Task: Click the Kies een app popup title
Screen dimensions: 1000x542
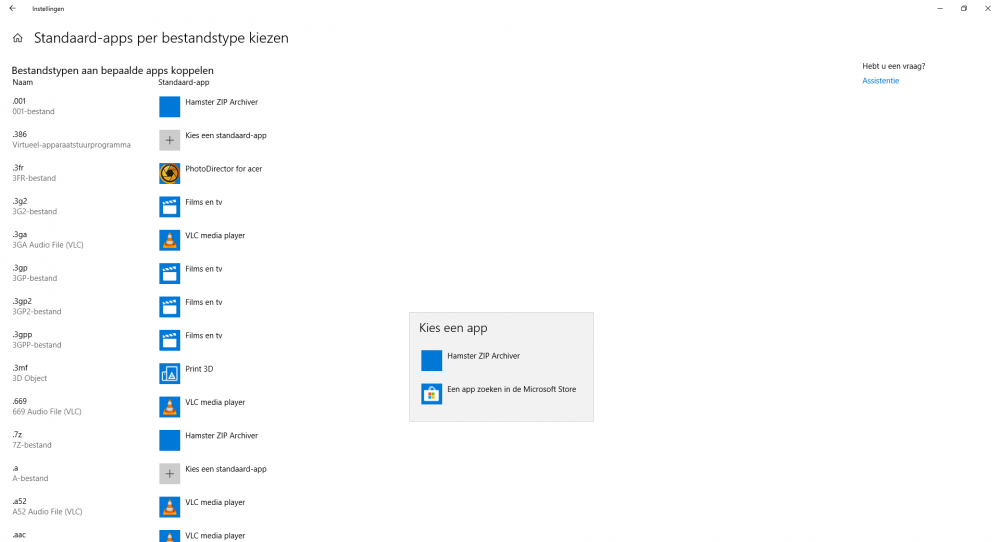Action: point(453,328)
